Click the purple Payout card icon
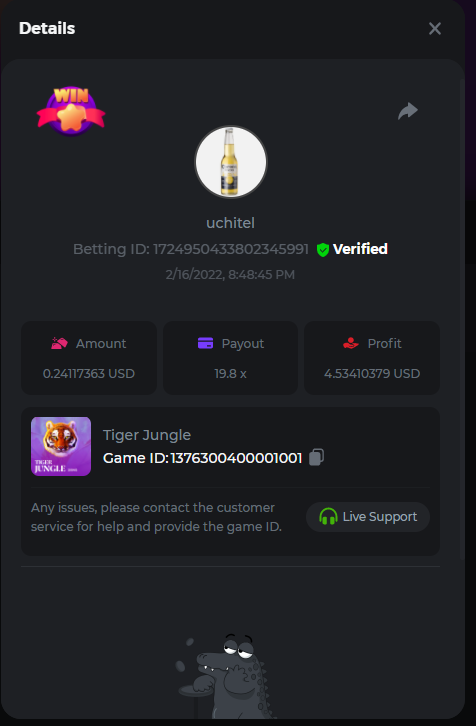Image resolution: width=476 pixels, height=726 pixels. click(x=205, y=344)
